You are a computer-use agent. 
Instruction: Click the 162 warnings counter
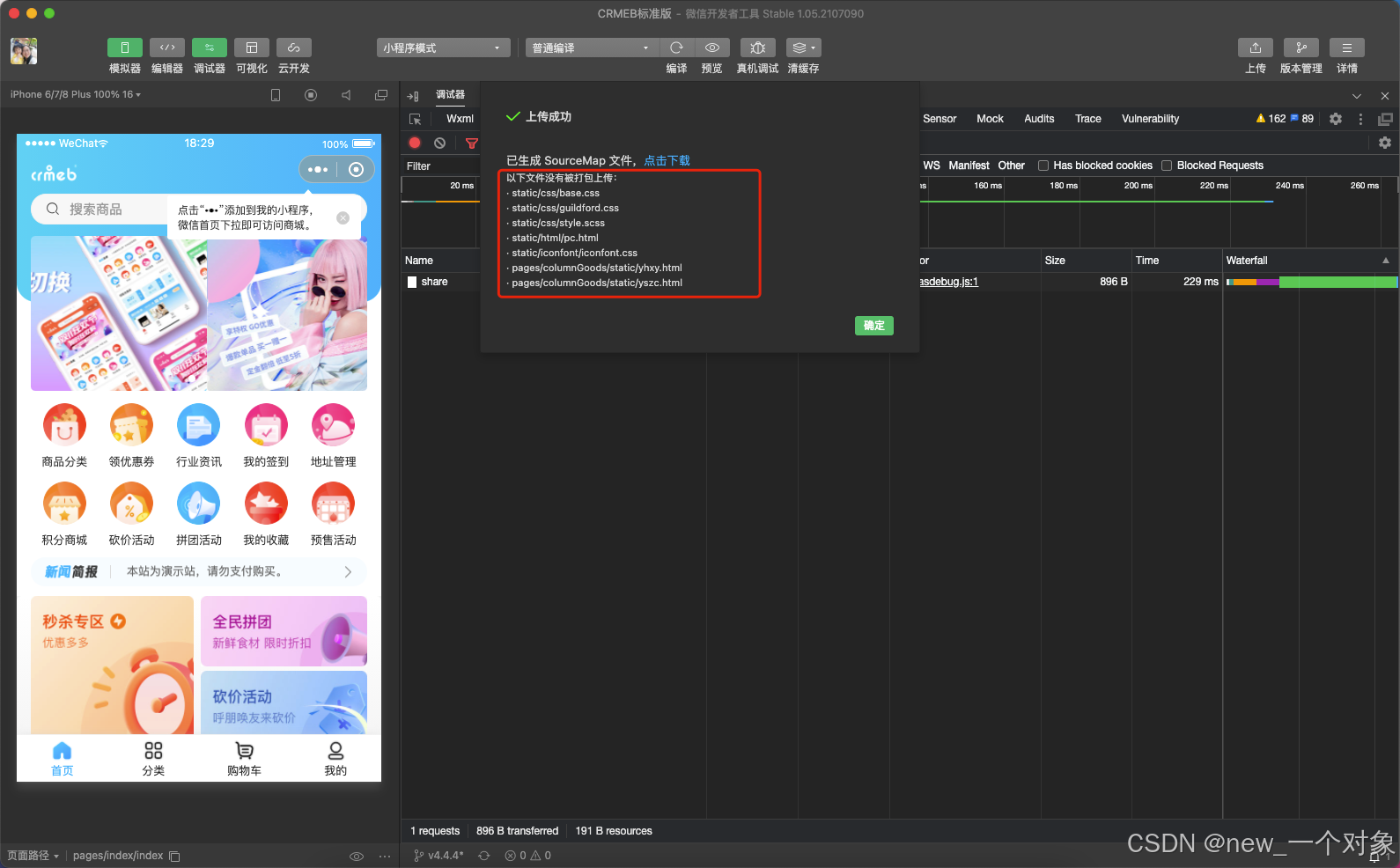[x=1271, y=119]
